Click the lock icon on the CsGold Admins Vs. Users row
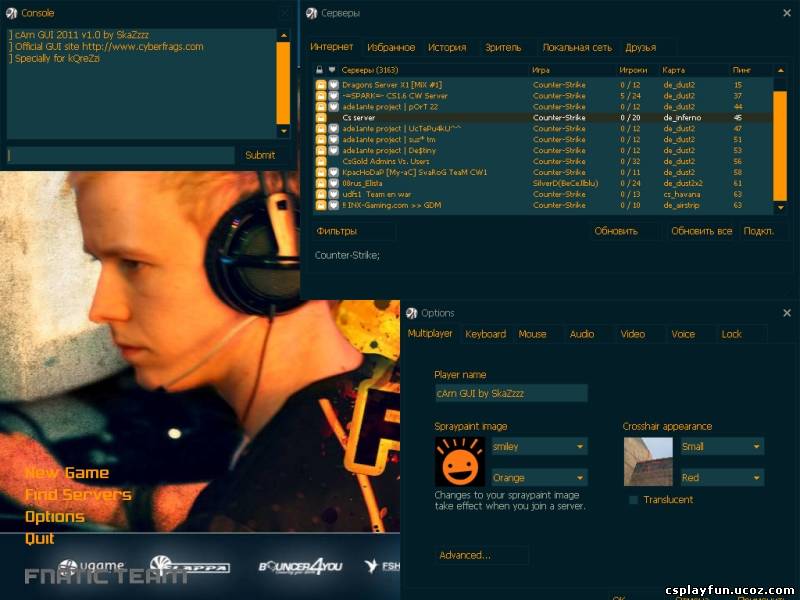Image resolution: width=800 pixels, height=600 pixels. point(320,161)
